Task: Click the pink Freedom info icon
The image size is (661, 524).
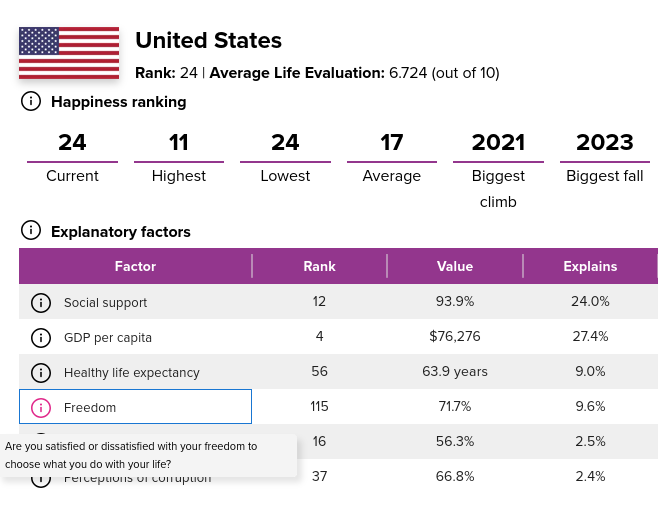Action: (x=41, y=407)
